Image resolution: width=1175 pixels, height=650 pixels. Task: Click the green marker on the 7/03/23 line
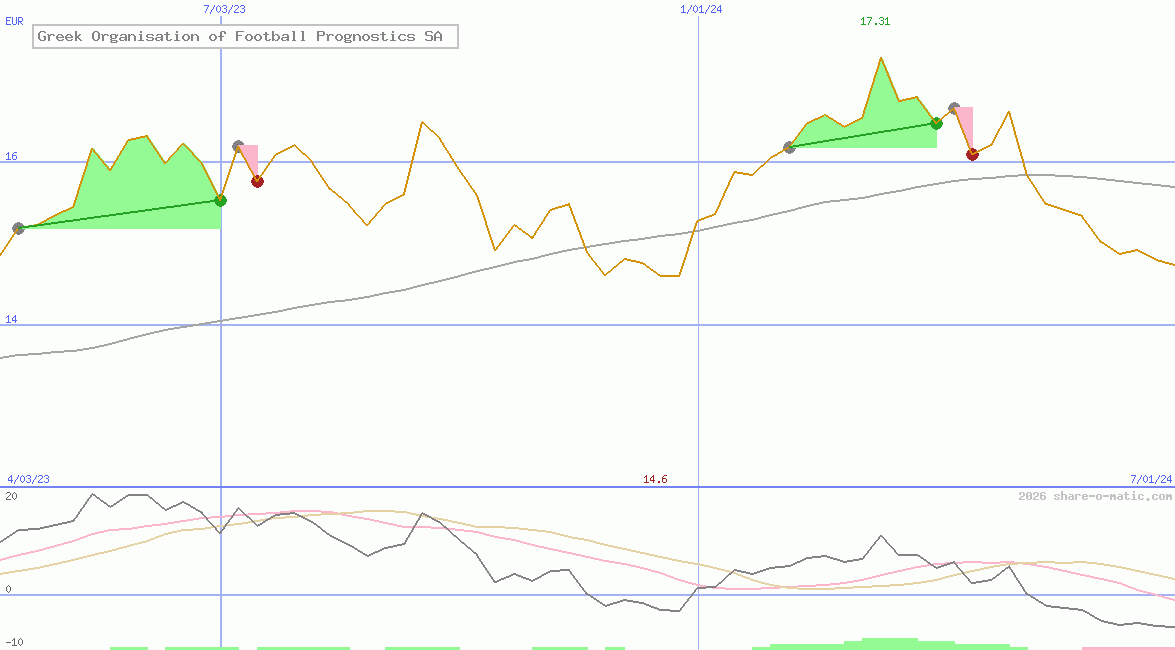tap(221, 200)
